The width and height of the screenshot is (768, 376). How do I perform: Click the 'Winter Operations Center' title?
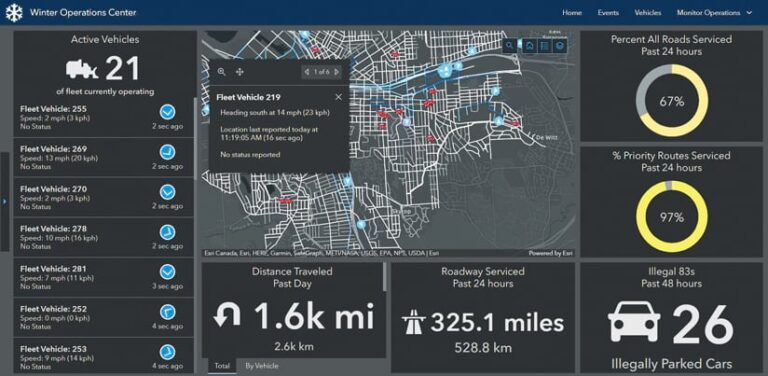point(83,13)
